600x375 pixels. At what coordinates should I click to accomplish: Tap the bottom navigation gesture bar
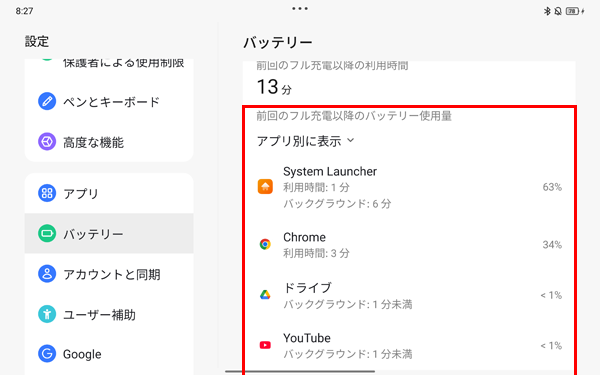[300, 371]
